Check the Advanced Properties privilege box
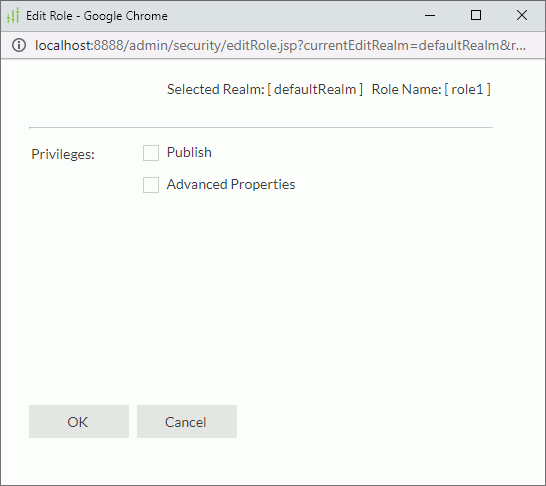Viewport: 546px width, 486px height. coord(151,185)
